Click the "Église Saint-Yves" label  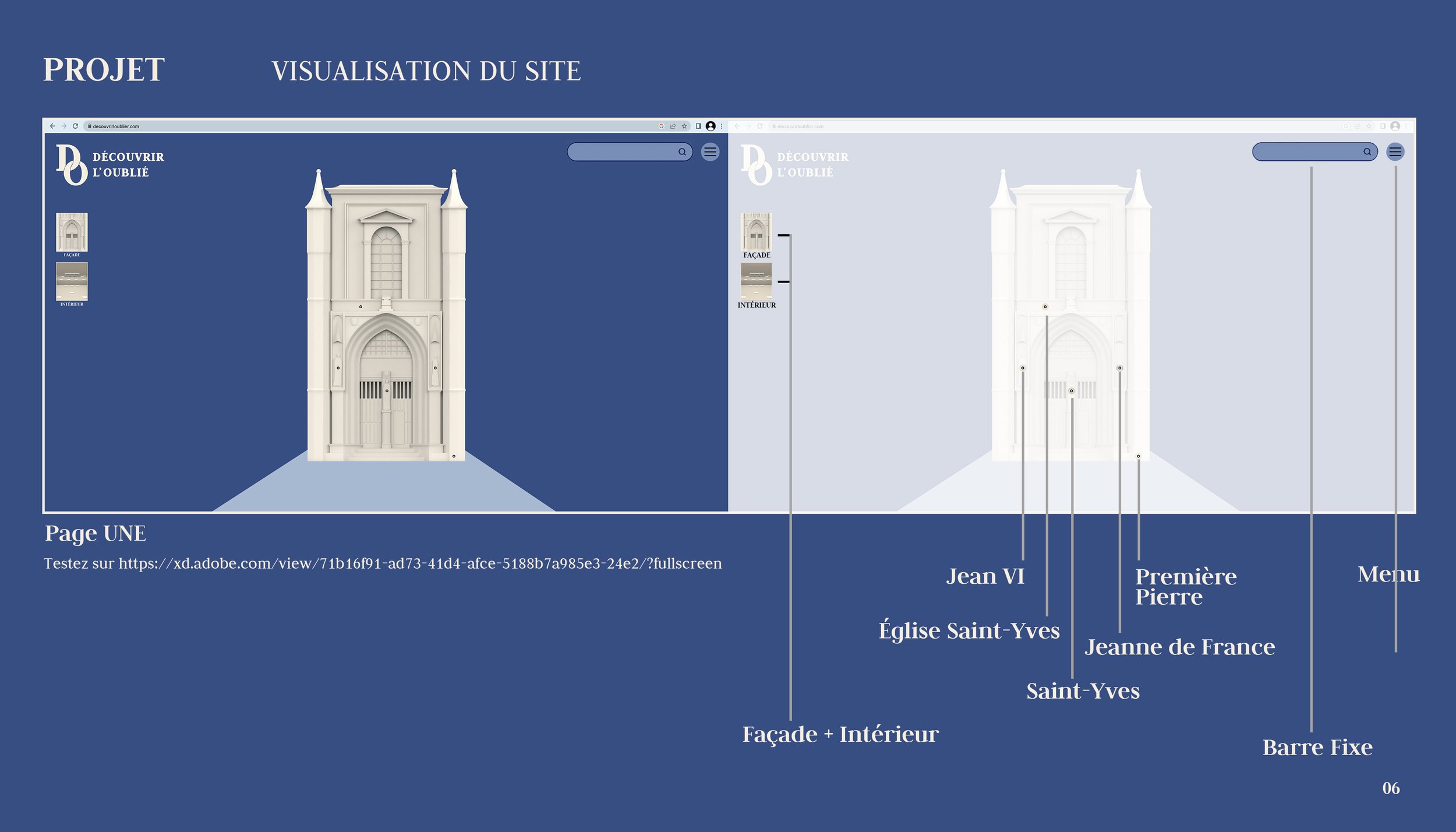[969, 630]
